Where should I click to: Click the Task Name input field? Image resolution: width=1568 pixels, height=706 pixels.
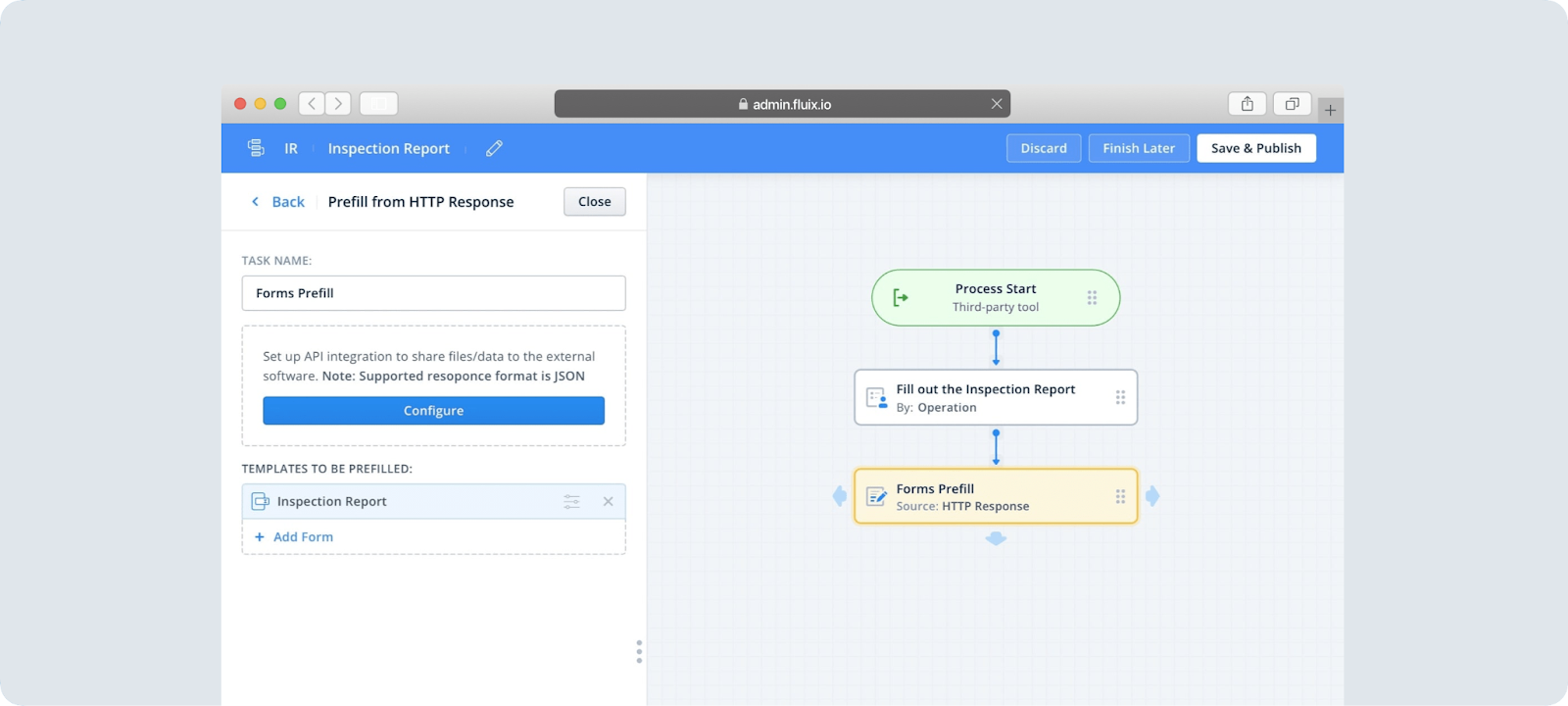tap(433, 293)
